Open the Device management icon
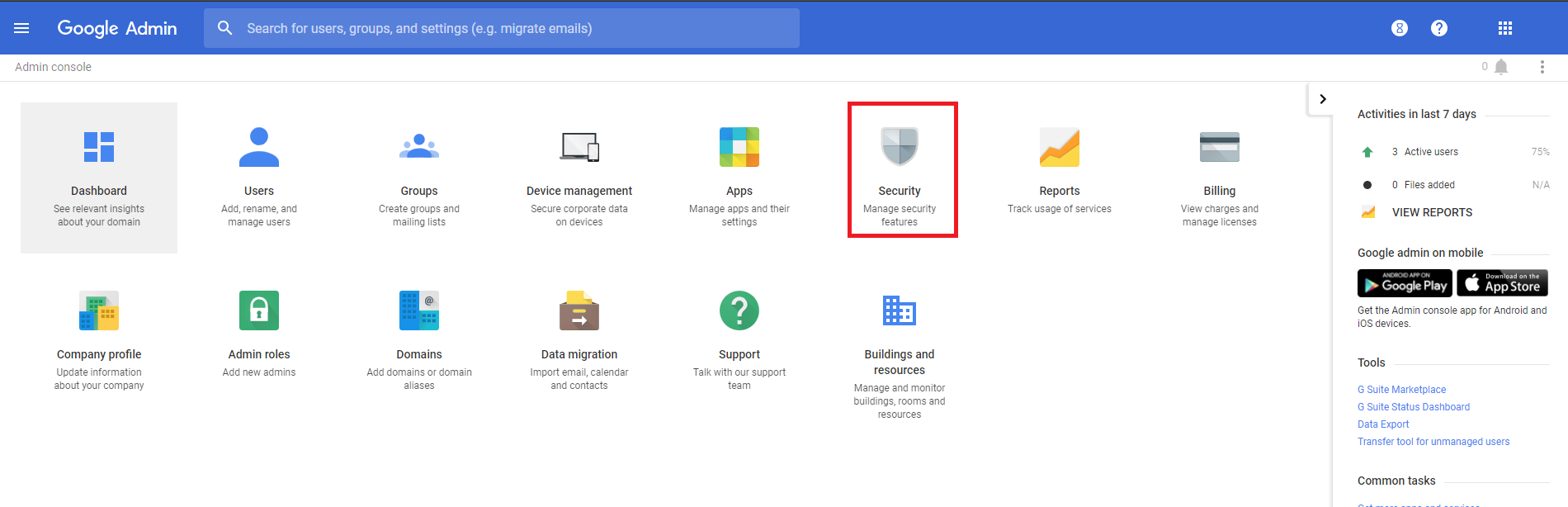 click(579, 147)
